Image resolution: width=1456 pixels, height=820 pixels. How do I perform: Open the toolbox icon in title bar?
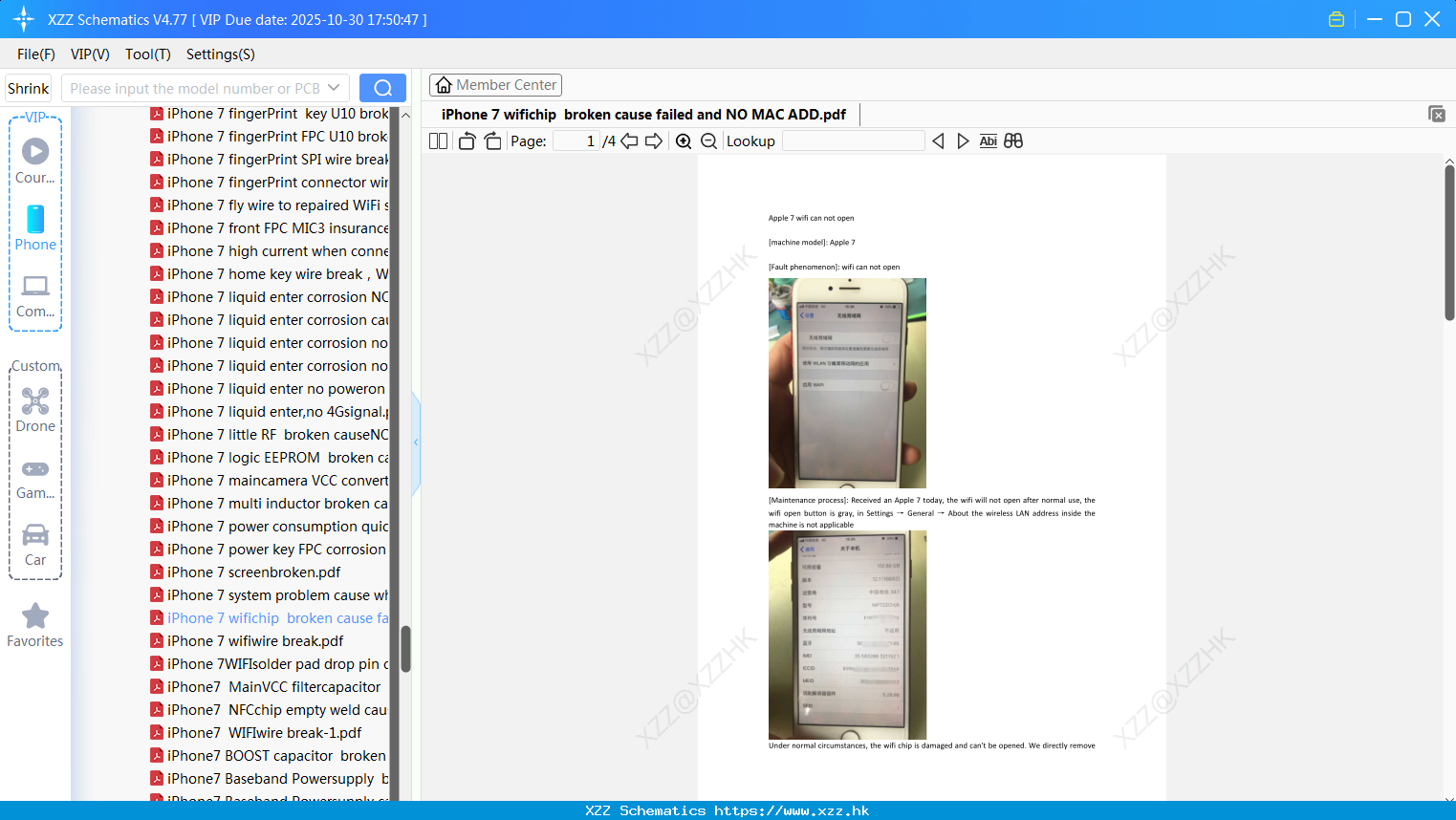[x=1336, y=19]
